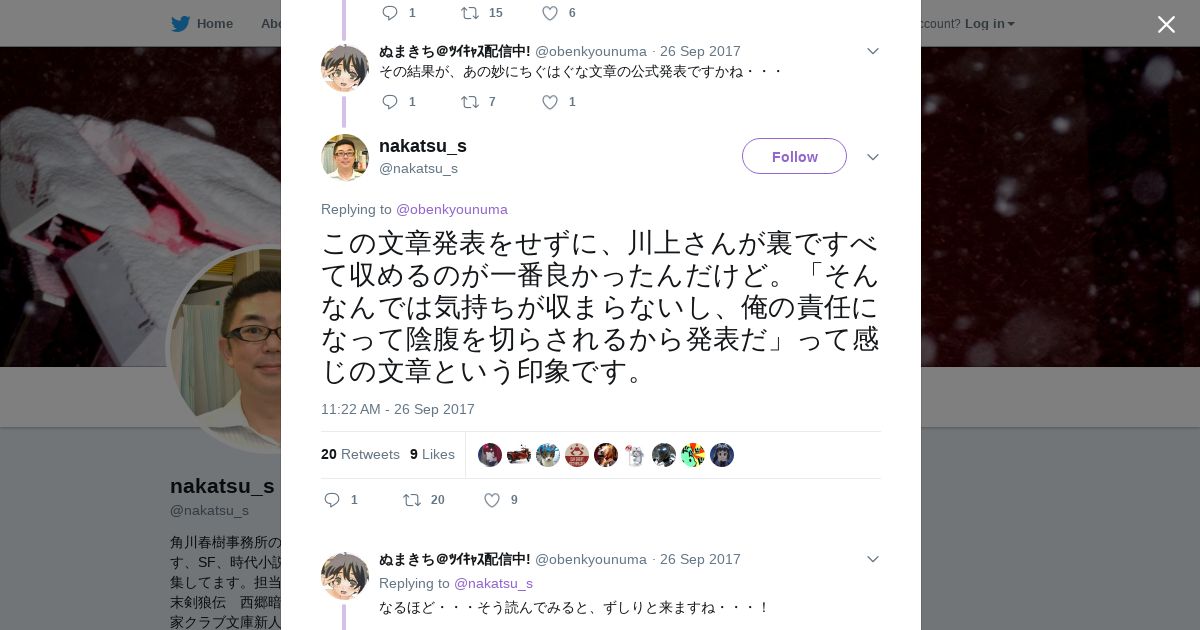This screenshot has width=1200, height=630.
Task: Retweet the top tweet showing 15 retweets
Action: tap(470, 13)
